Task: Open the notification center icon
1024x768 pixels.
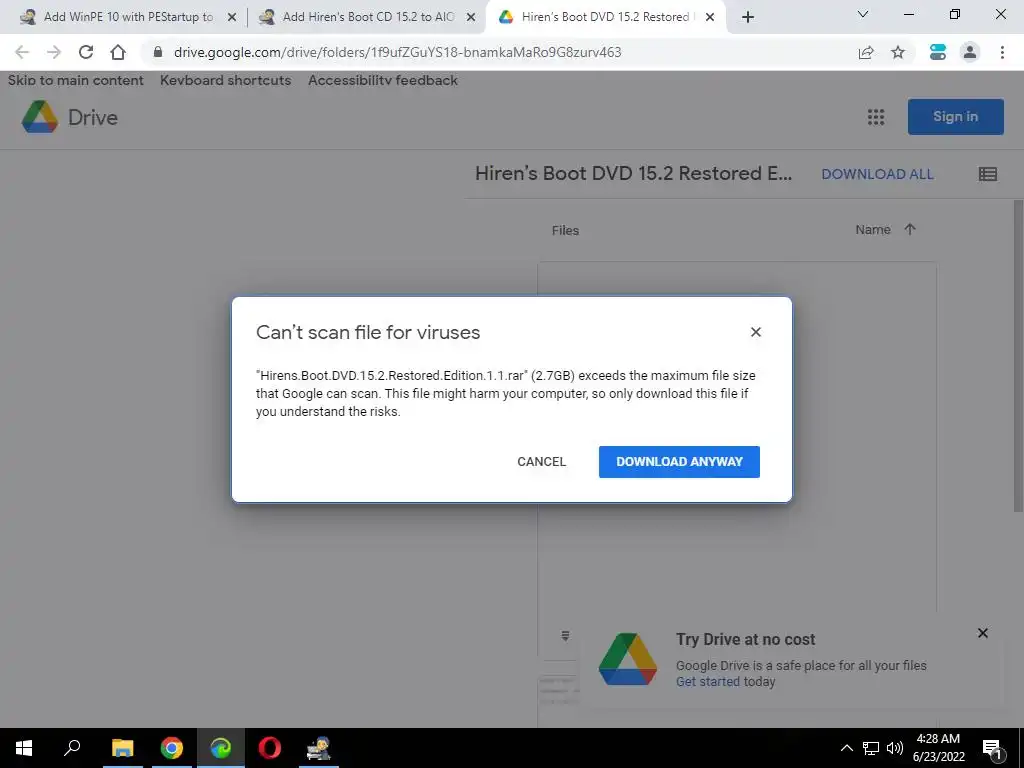Action: [x=993, y=748]
